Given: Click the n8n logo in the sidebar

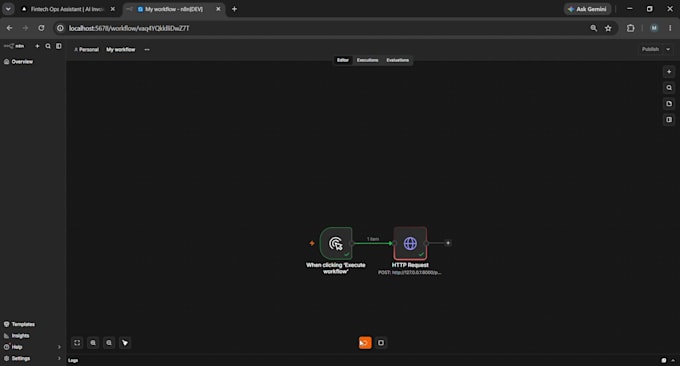Looking at the screenshot, I should (x=14, y=46).
